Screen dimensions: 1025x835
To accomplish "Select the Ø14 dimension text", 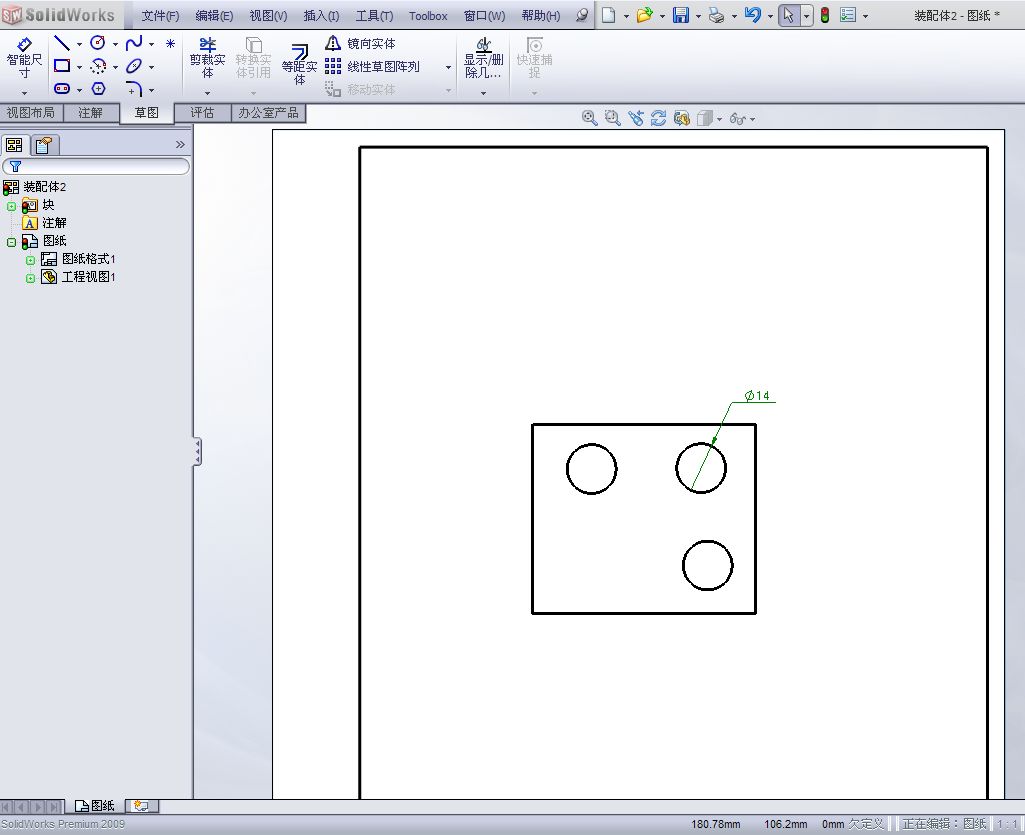I will coord(757,396).
